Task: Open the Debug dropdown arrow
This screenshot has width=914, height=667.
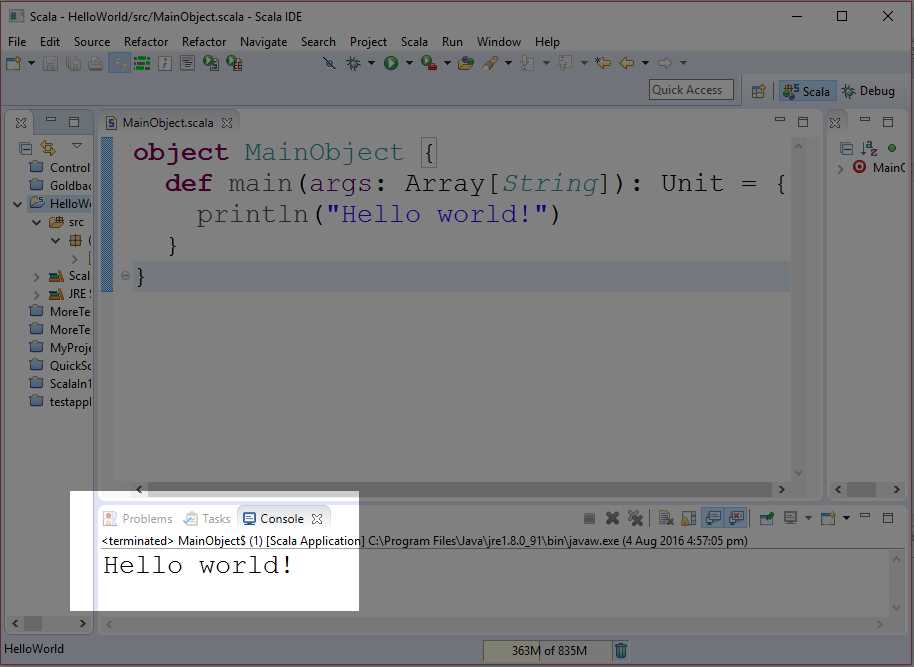Action: click(x=371, y=62)
